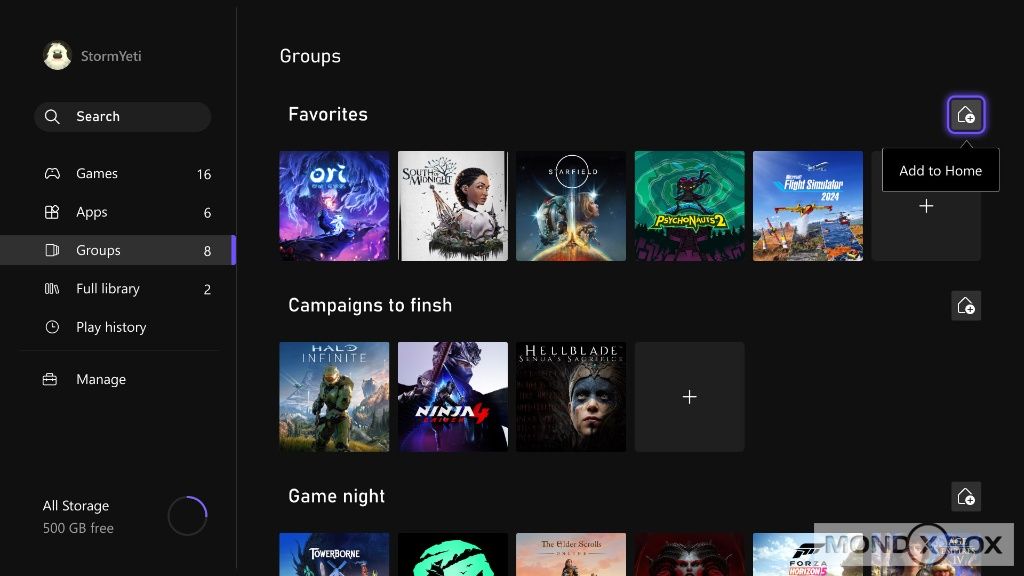This screenshot has width=1024, height=576.
Task: Select the Starfield game tile
Action: pyautogui.click(x=571, y=206)
